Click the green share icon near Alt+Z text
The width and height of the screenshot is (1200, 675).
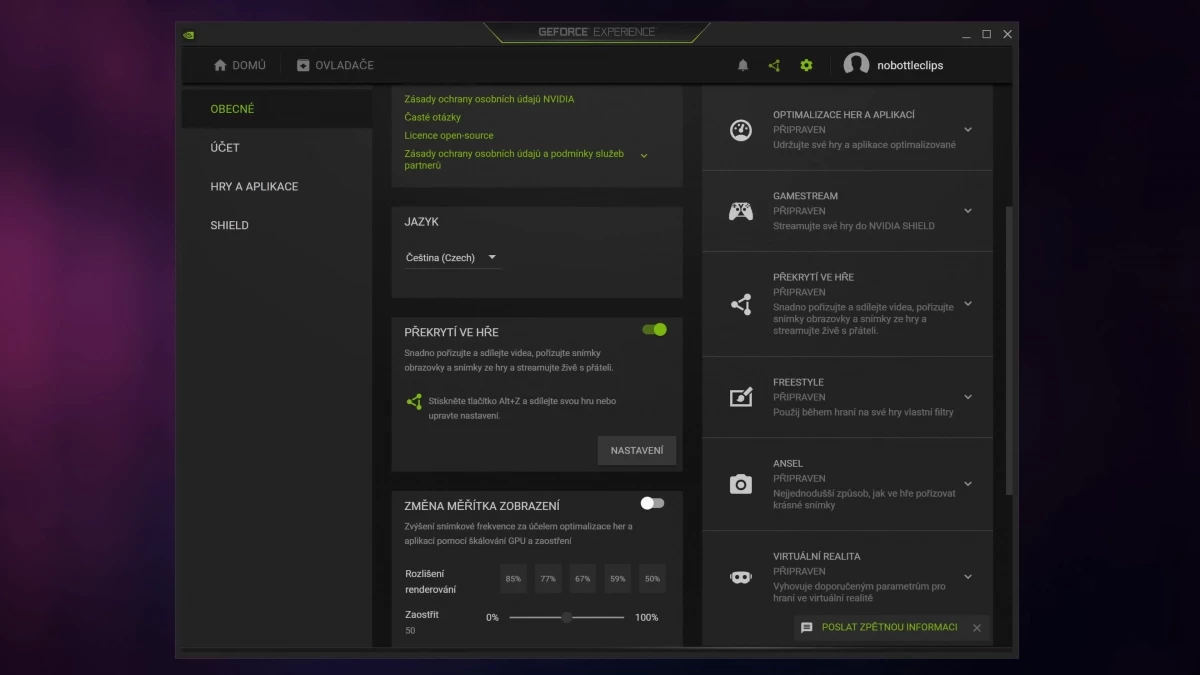[x=414, y=402]
